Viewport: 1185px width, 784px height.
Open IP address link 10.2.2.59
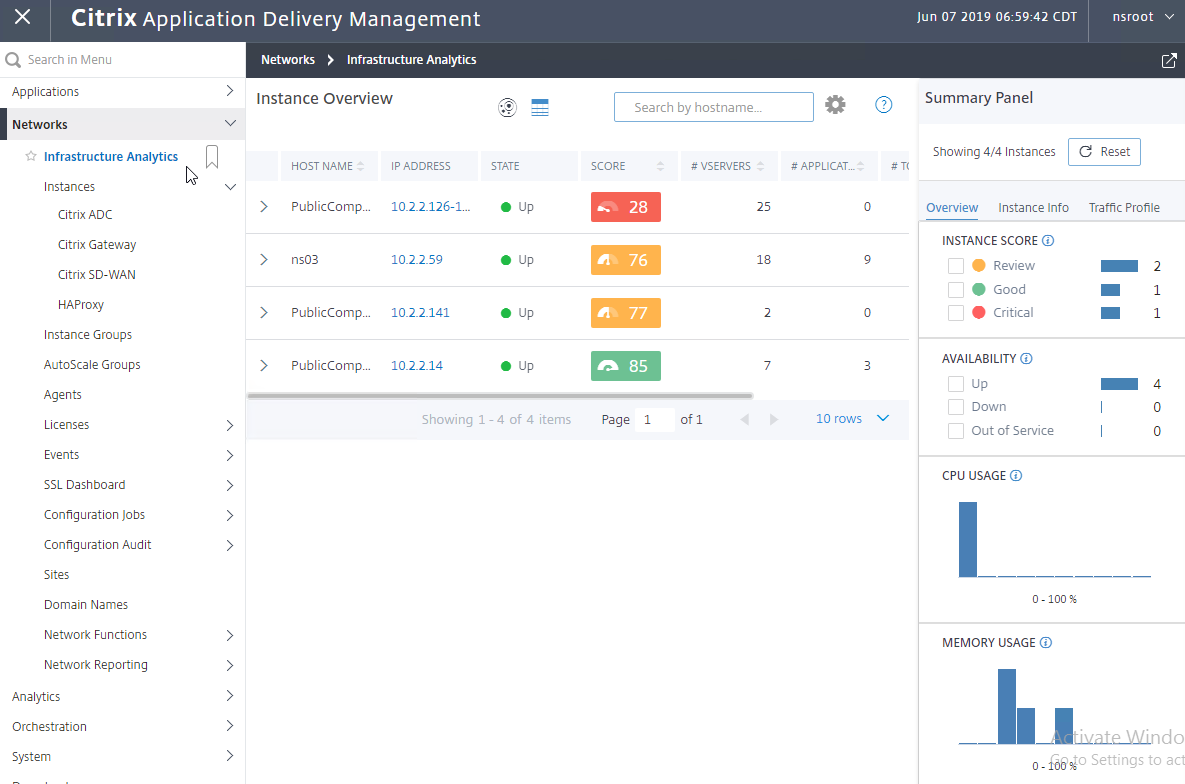[416, 259]
